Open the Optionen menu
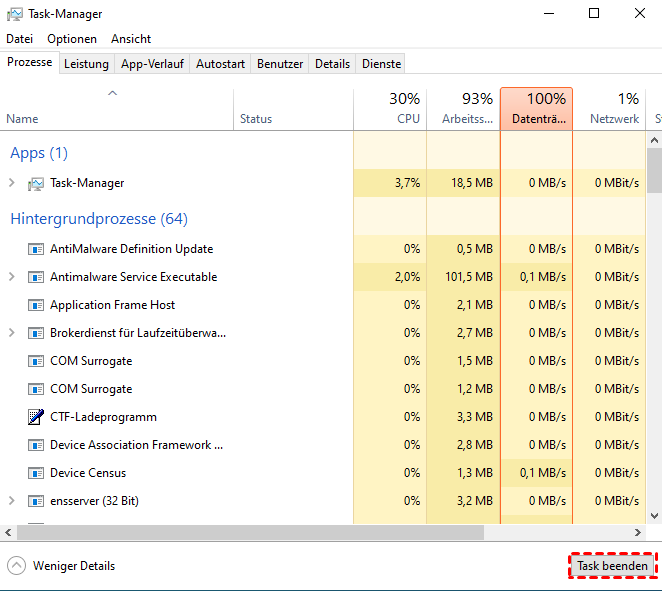662x591 pixels. [72, 39]
